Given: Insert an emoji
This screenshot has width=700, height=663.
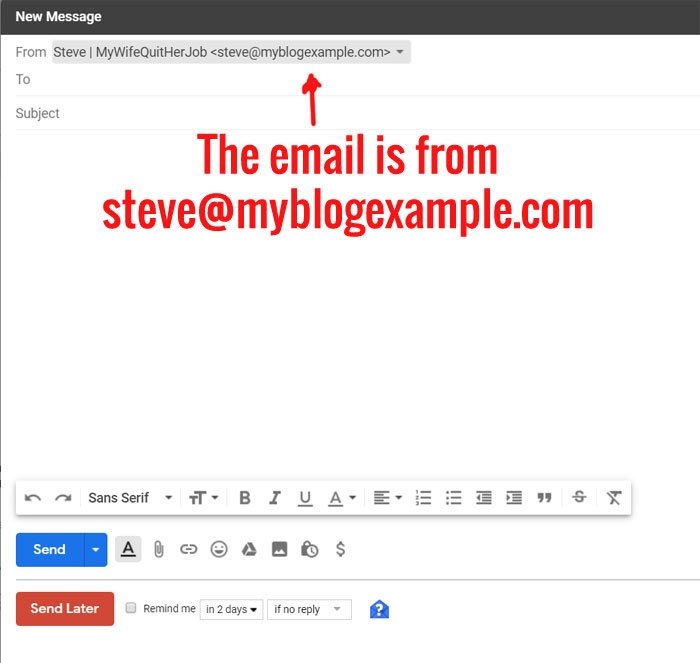Looking at the screenshot, I should coord(219,549).
